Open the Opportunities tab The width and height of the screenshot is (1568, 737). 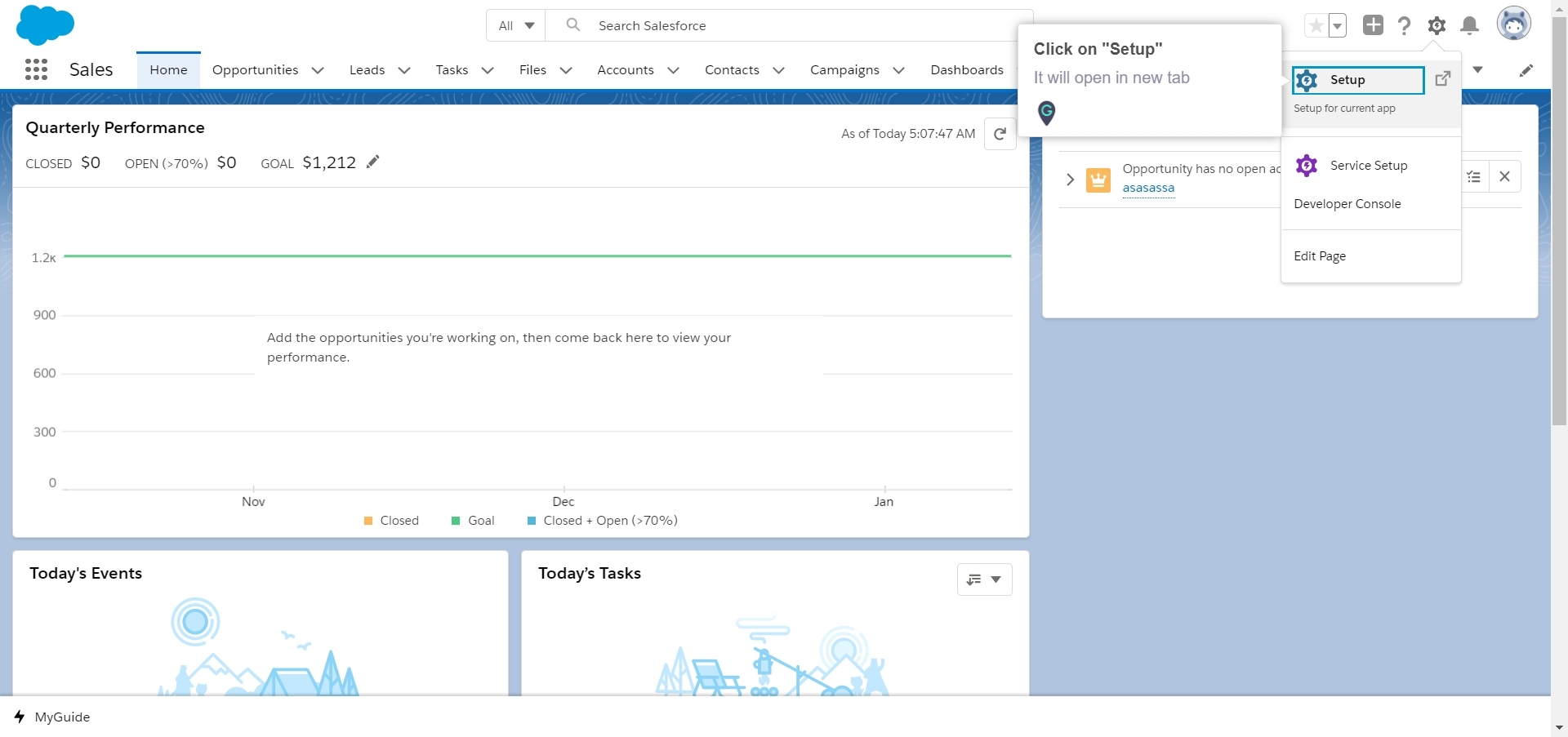(255, 70)
